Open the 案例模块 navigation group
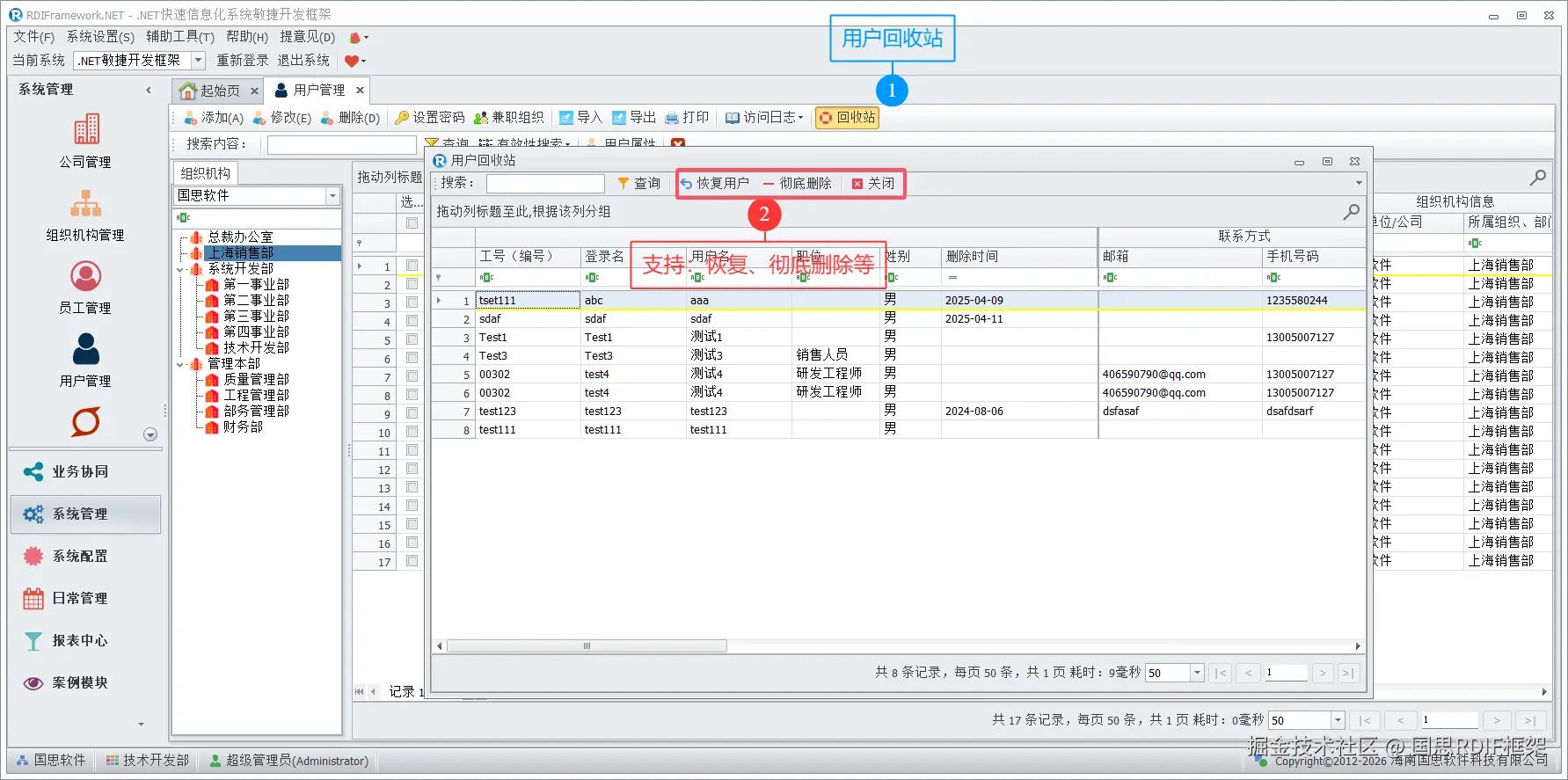The height and width of the screenshot is (780, 1568). (x=85, y=682)
